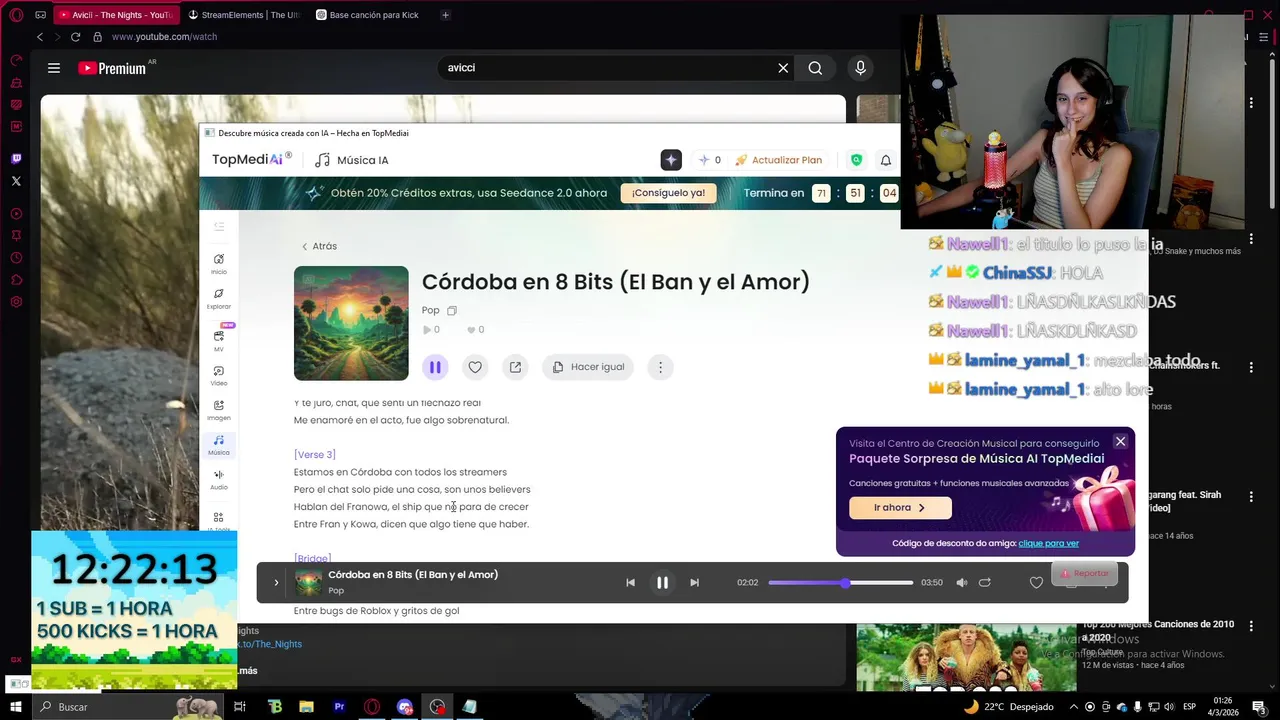
Task: Click the green shield icon
Action: click(856, 160)
